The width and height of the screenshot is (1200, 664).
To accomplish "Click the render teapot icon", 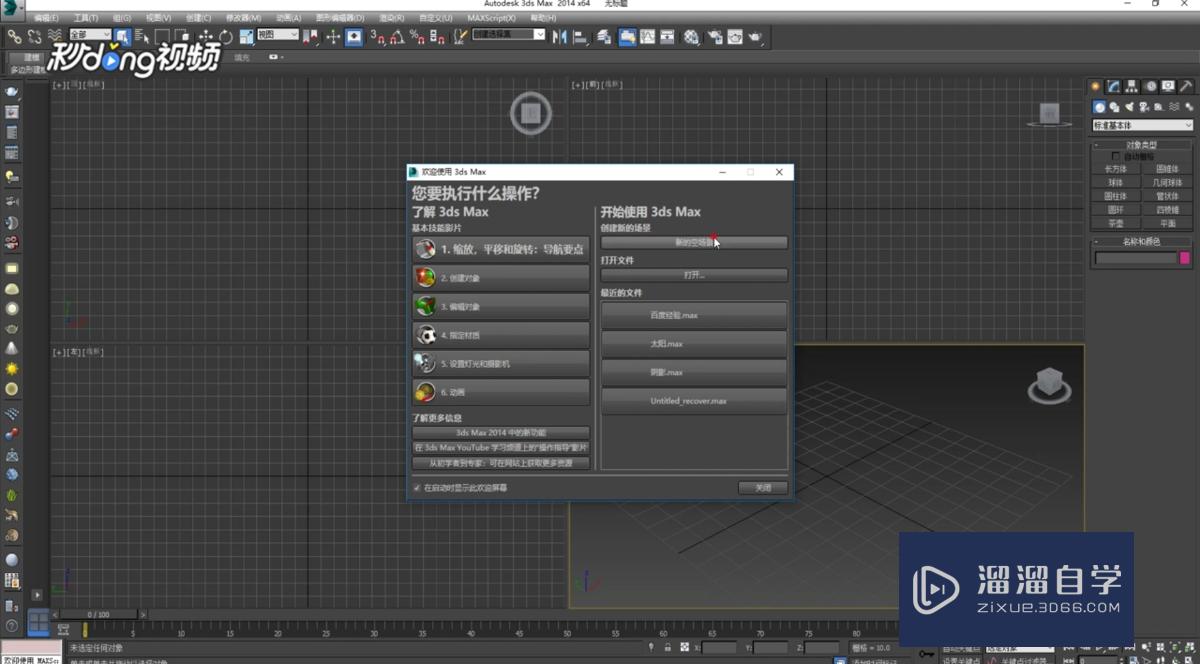I will [x=755, y=37].
